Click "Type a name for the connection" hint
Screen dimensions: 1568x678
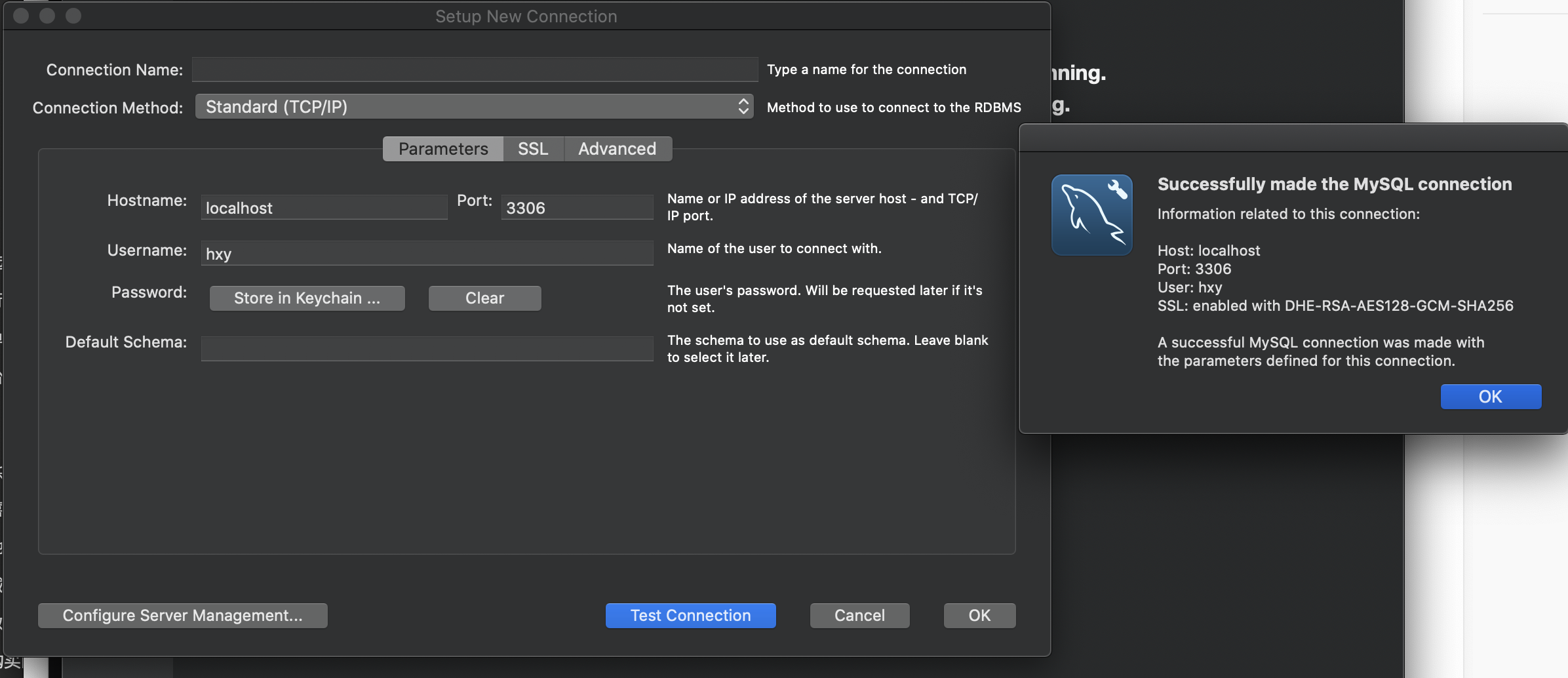[867, 70]
